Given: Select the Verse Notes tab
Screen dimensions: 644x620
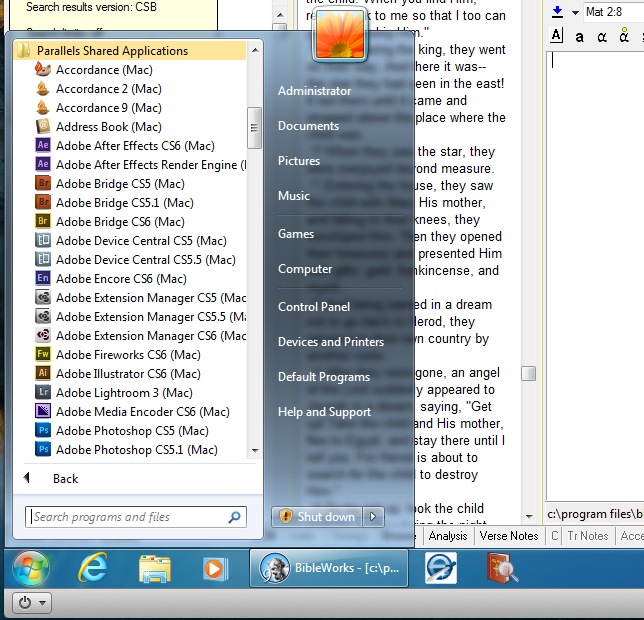Looking at the screenshot, I should pos(509,536).
